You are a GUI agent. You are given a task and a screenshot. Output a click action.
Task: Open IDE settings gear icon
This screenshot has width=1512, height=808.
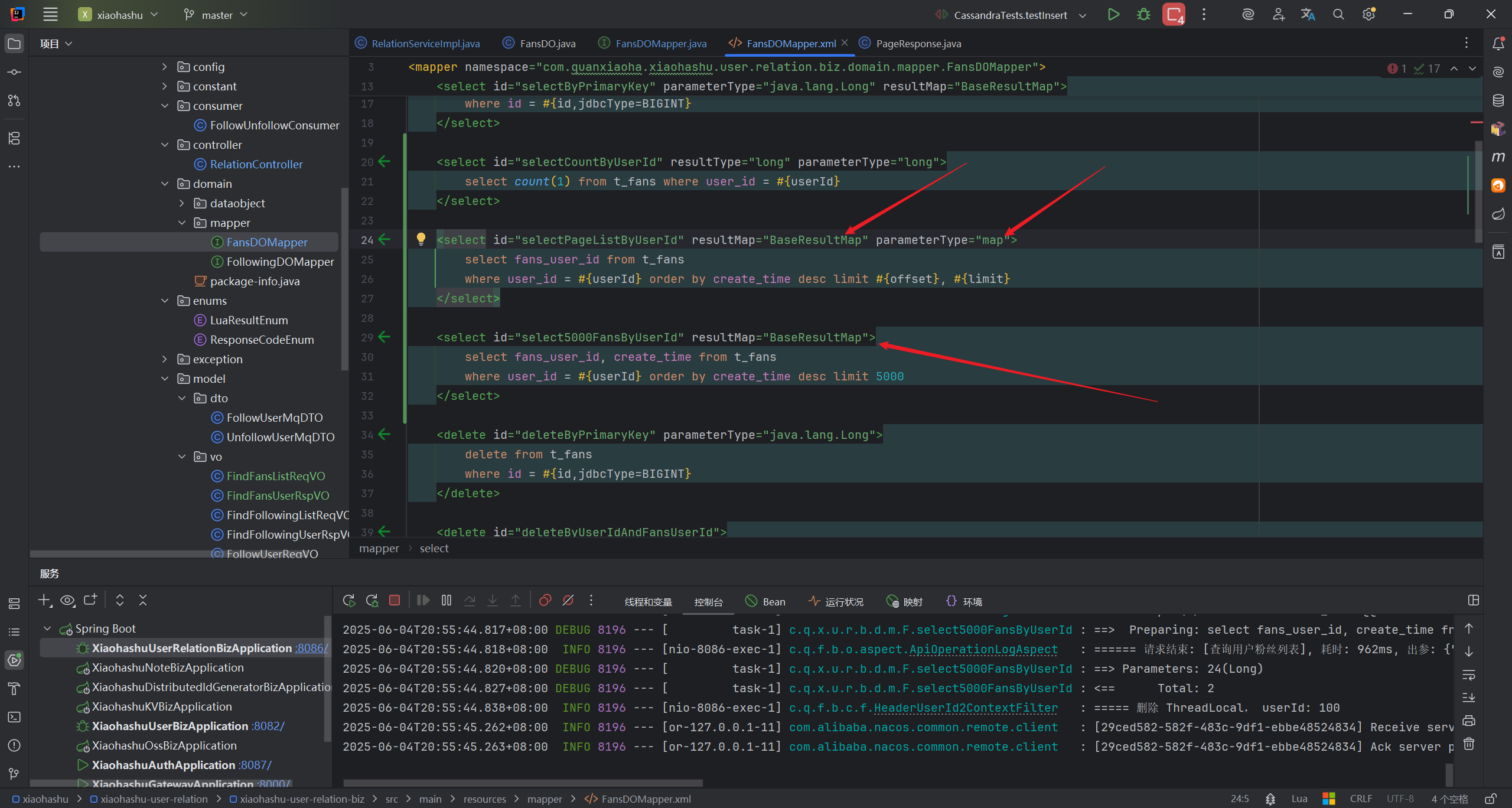coord(1368,14)
